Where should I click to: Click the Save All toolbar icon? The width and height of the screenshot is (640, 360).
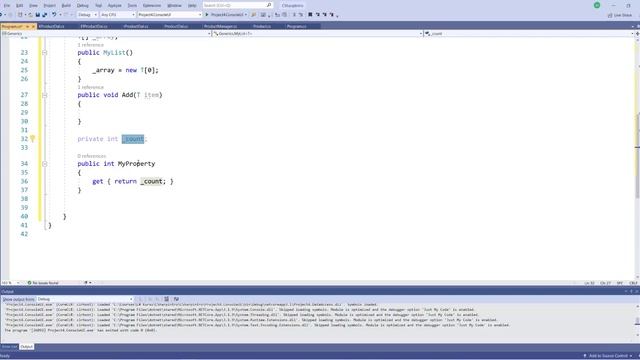pos(44,15)
